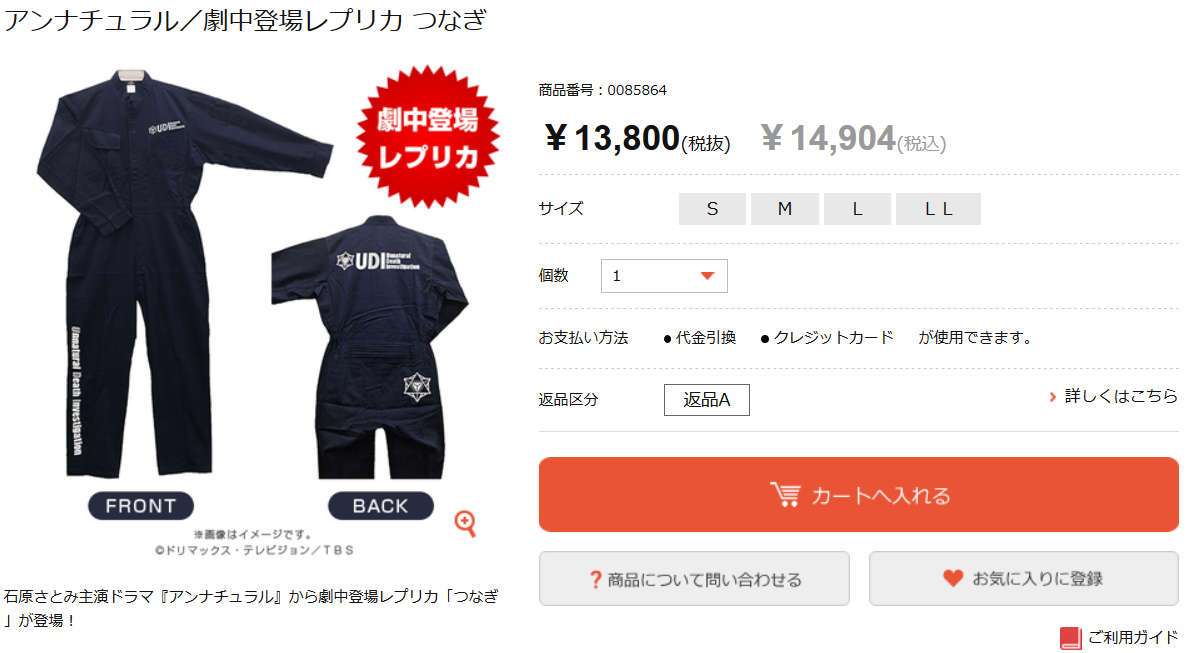This screenshot has height=653, width=1190.
Task: Click the red arrow beside 詳しくはこちら
Action: coord(1053,397)
